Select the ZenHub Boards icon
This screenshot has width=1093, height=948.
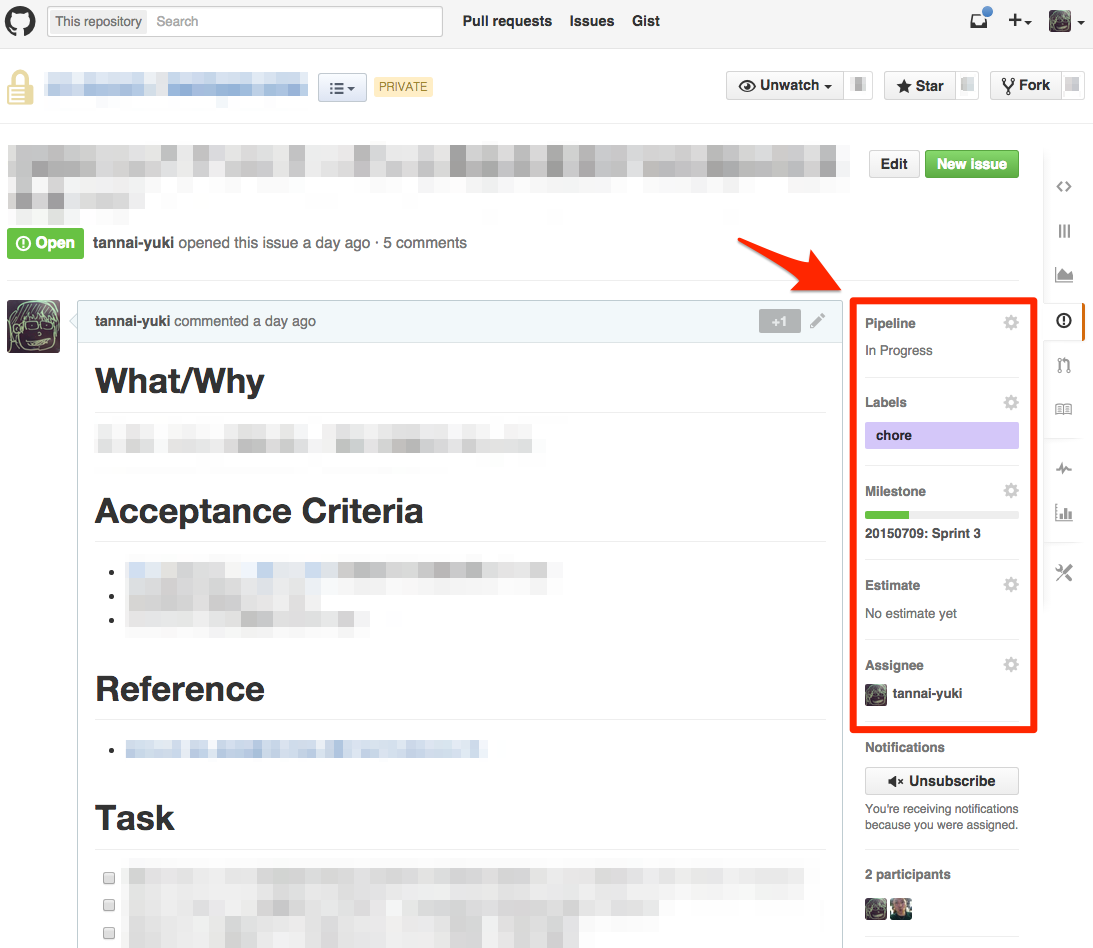pos(1063,231)
